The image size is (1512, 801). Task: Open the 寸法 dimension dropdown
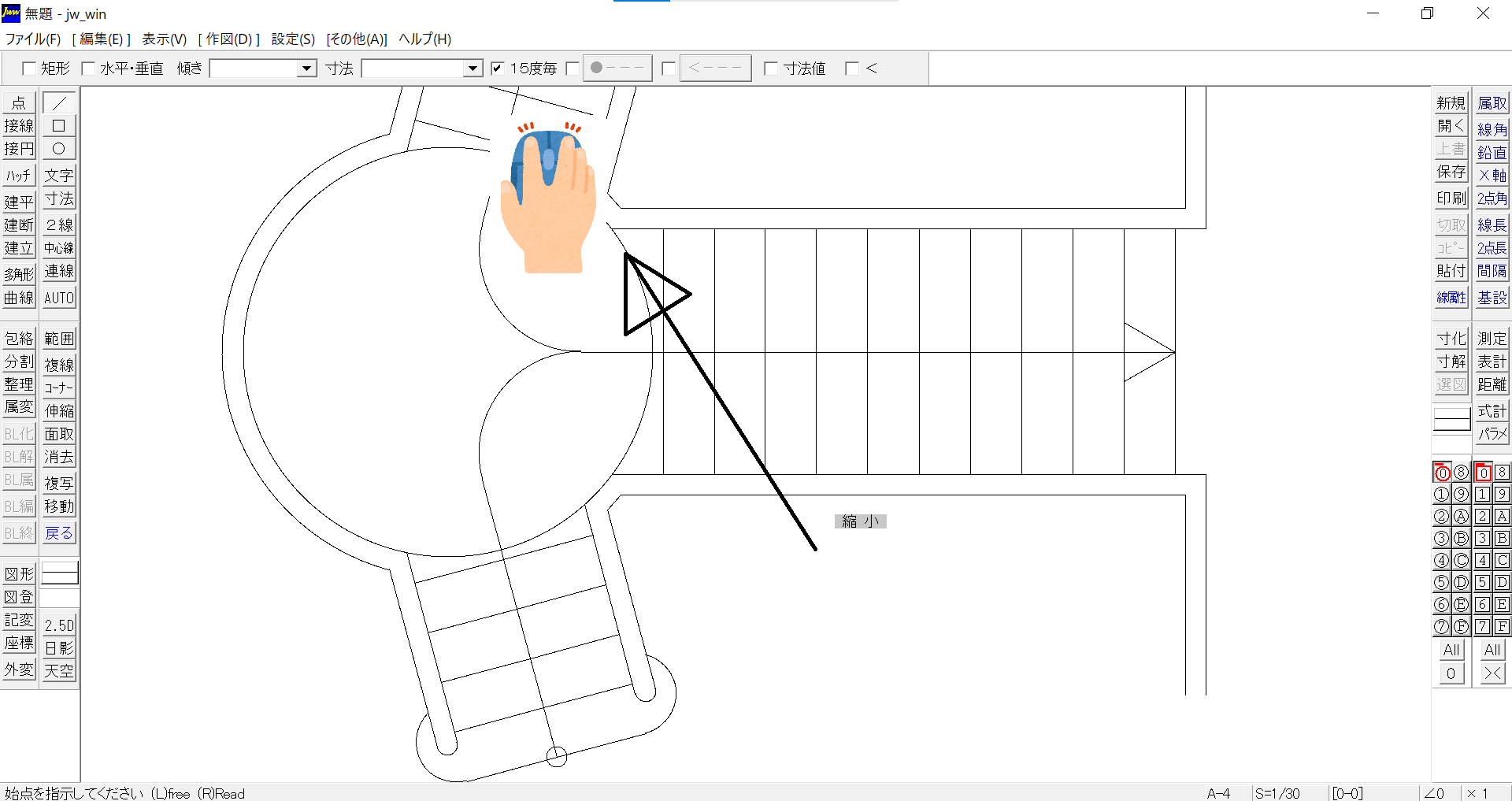(x=472, y=69)
